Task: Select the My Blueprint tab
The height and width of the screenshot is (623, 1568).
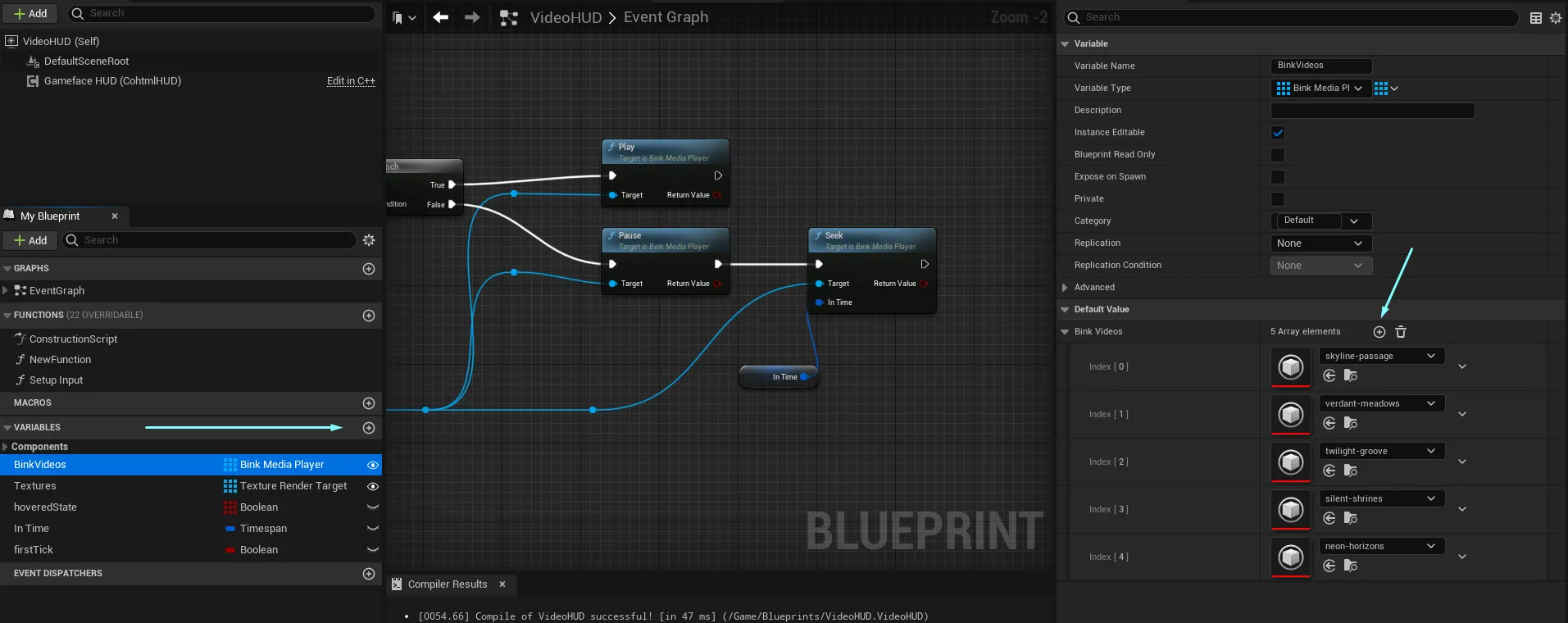Action: point(50,216)
